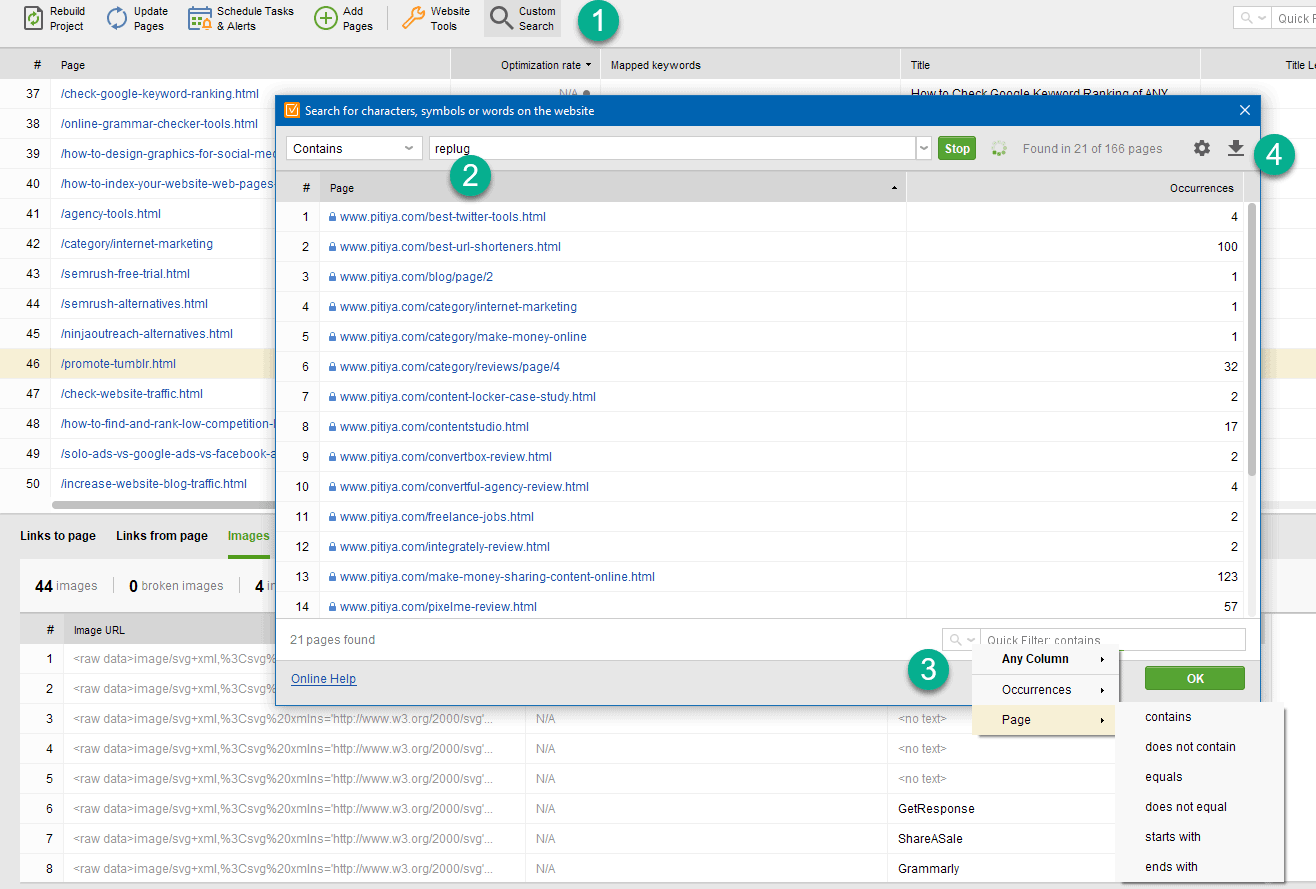Sort by Optimization rate column
Image resolution: width=1316 pixels, height=889 pixels.
[525, 65]
